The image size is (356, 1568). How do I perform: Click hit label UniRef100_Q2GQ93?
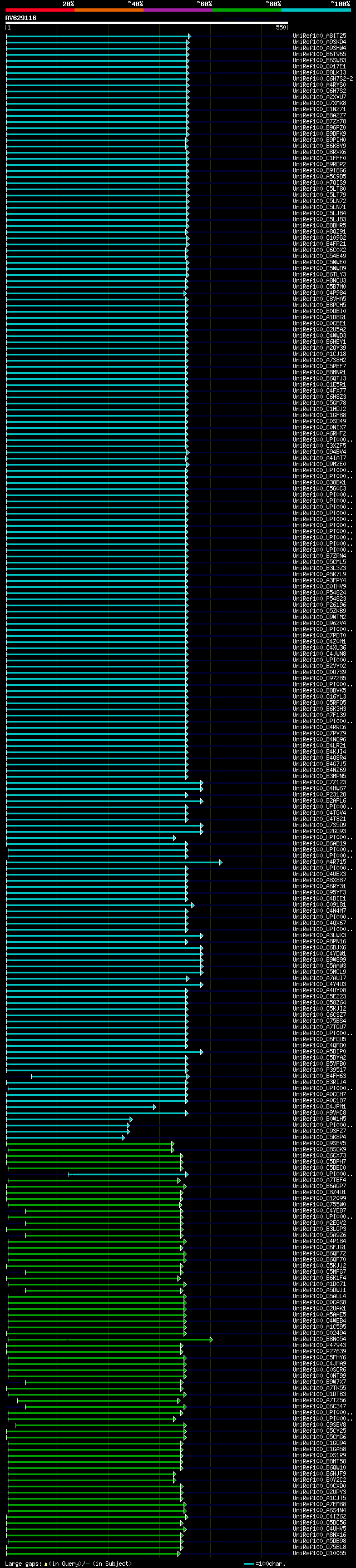point(319,832)
